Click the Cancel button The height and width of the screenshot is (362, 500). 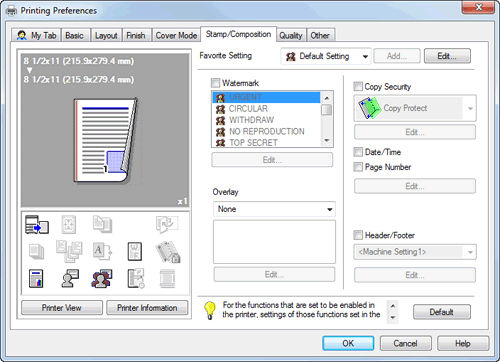pos(405,343)
